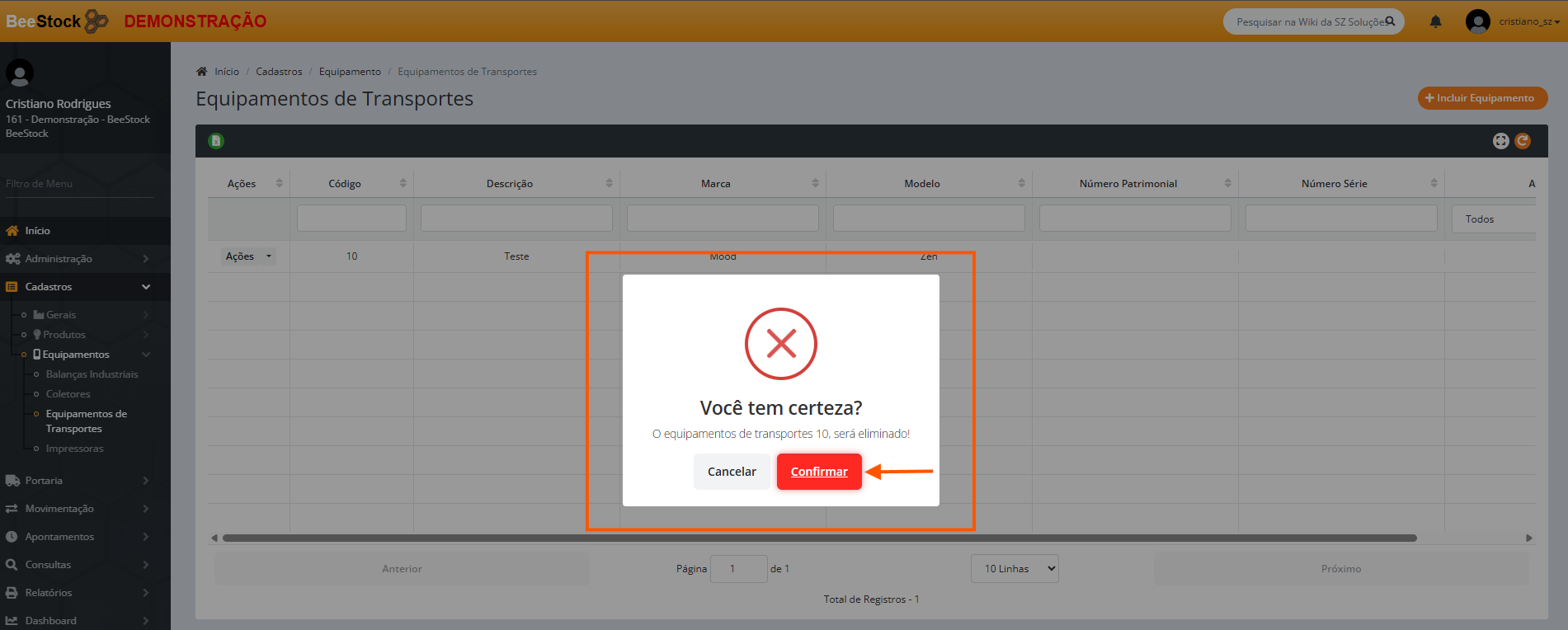This screenshot has height=630, width=1568.
Task: Open the Ações dropdown for row 10
Action: [x=247, y=256]
